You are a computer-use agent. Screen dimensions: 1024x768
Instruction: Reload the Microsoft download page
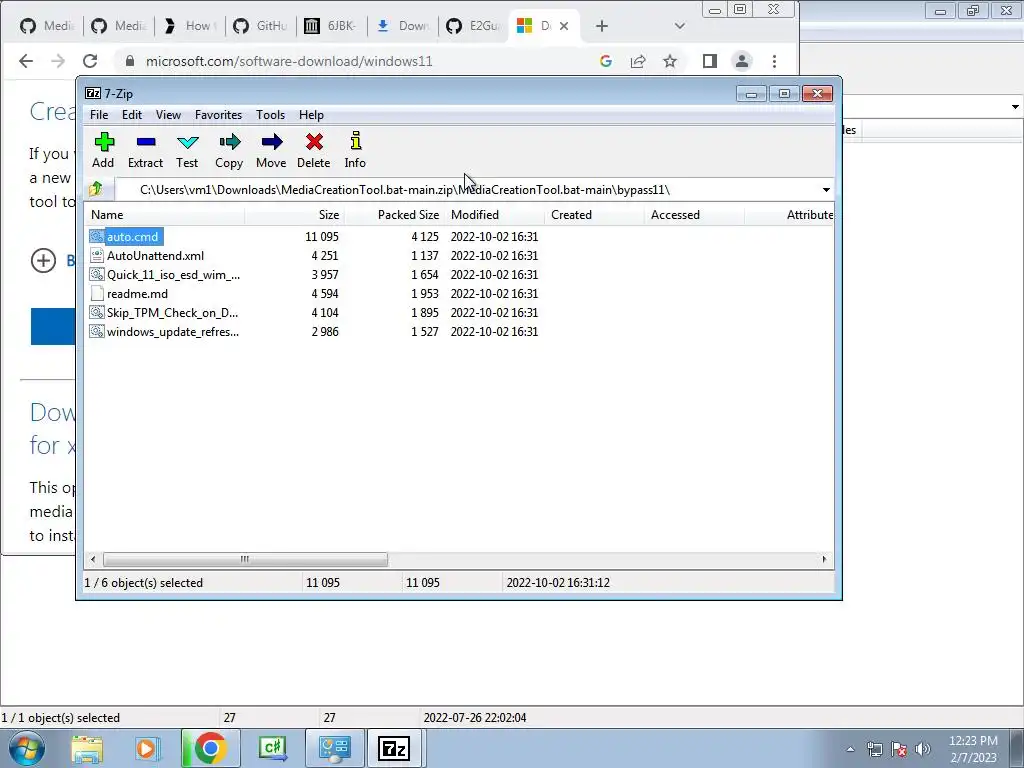[89, 61]
